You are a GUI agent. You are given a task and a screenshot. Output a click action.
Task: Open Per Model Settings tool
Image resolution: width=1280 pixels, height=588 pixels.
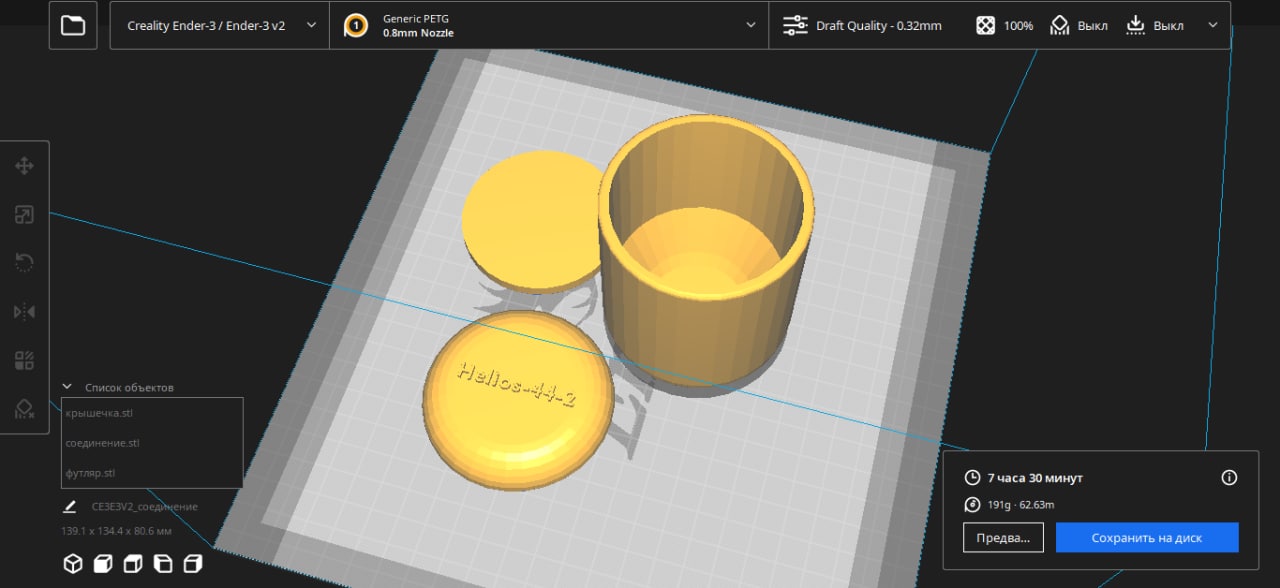click(25, 360)
